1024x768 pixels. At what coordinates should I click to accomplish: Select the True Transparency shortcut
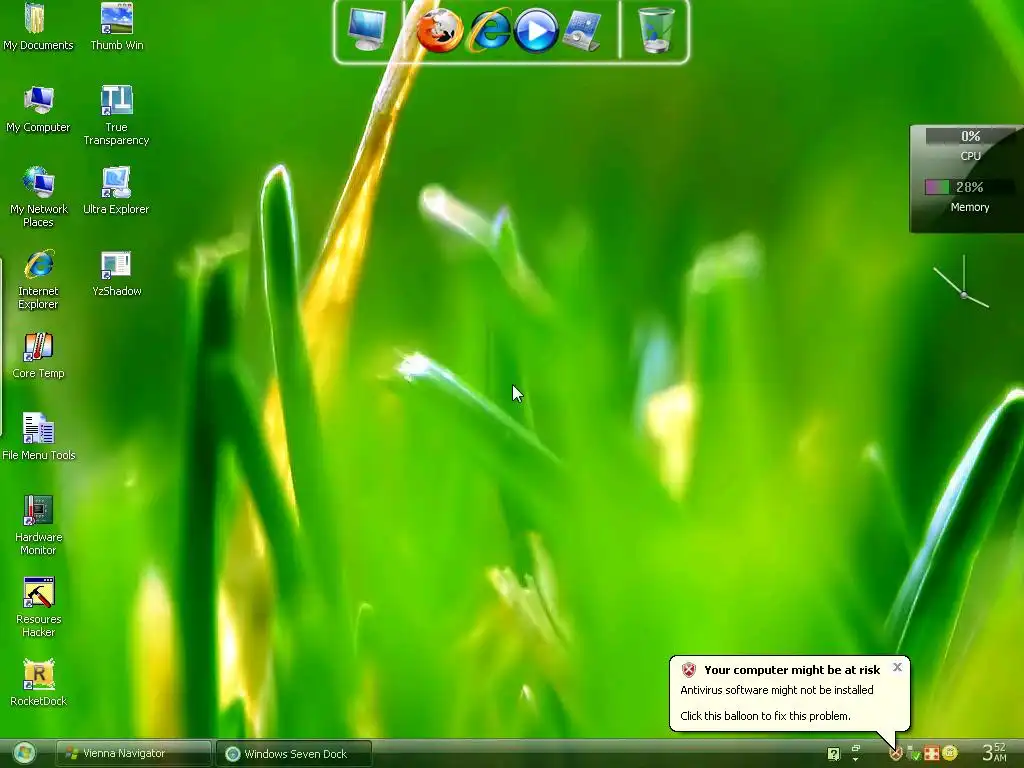(x=116, y=116)
